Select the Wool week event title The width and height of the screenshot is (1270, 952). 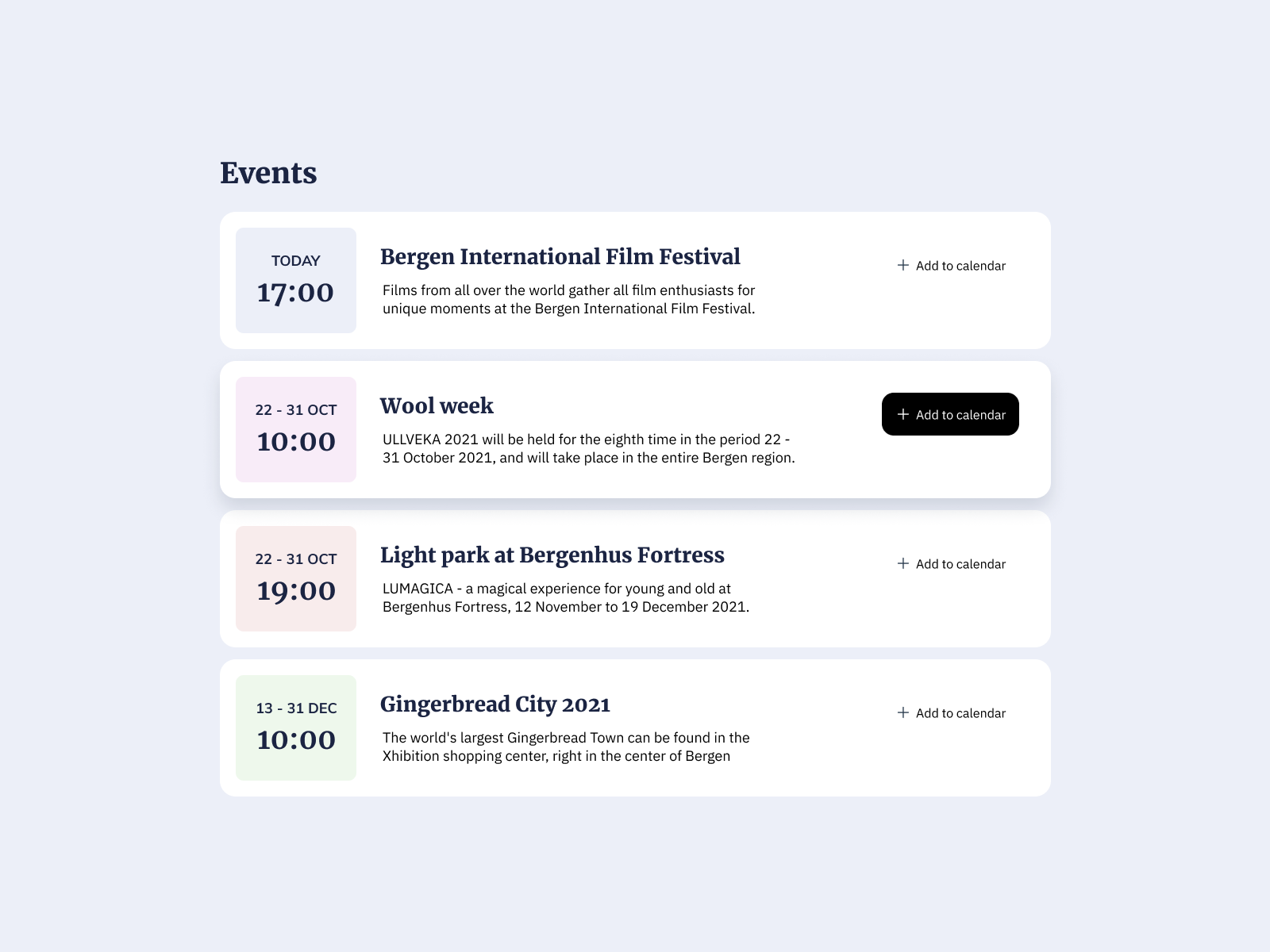point(437,406)
